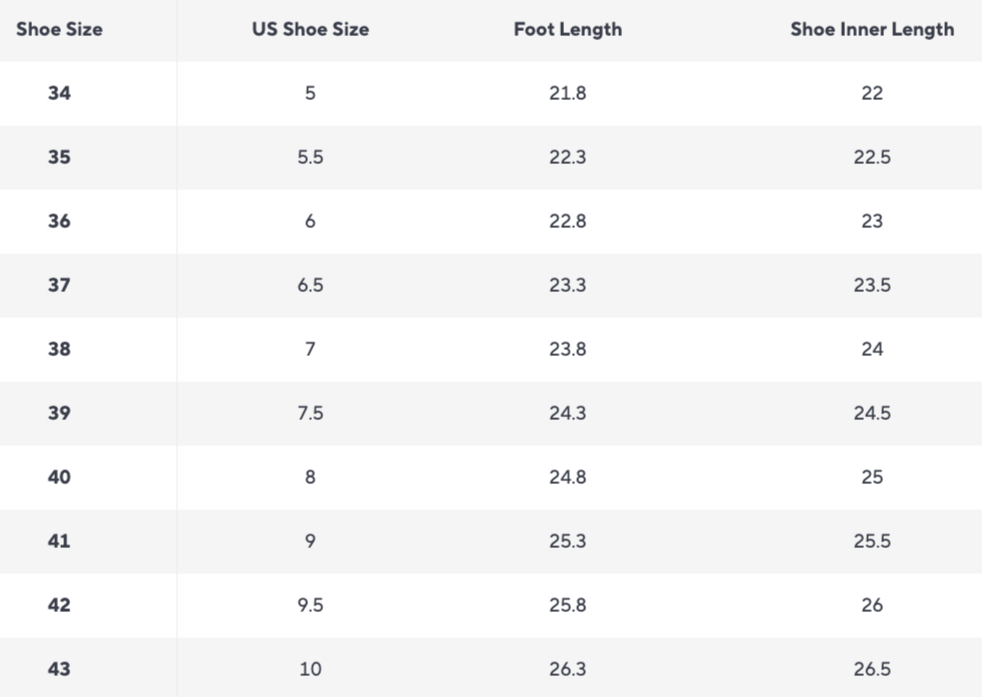982x697 pixels.
Task: Click shoe inner length 23.5 cell
Action: [872, 285]
